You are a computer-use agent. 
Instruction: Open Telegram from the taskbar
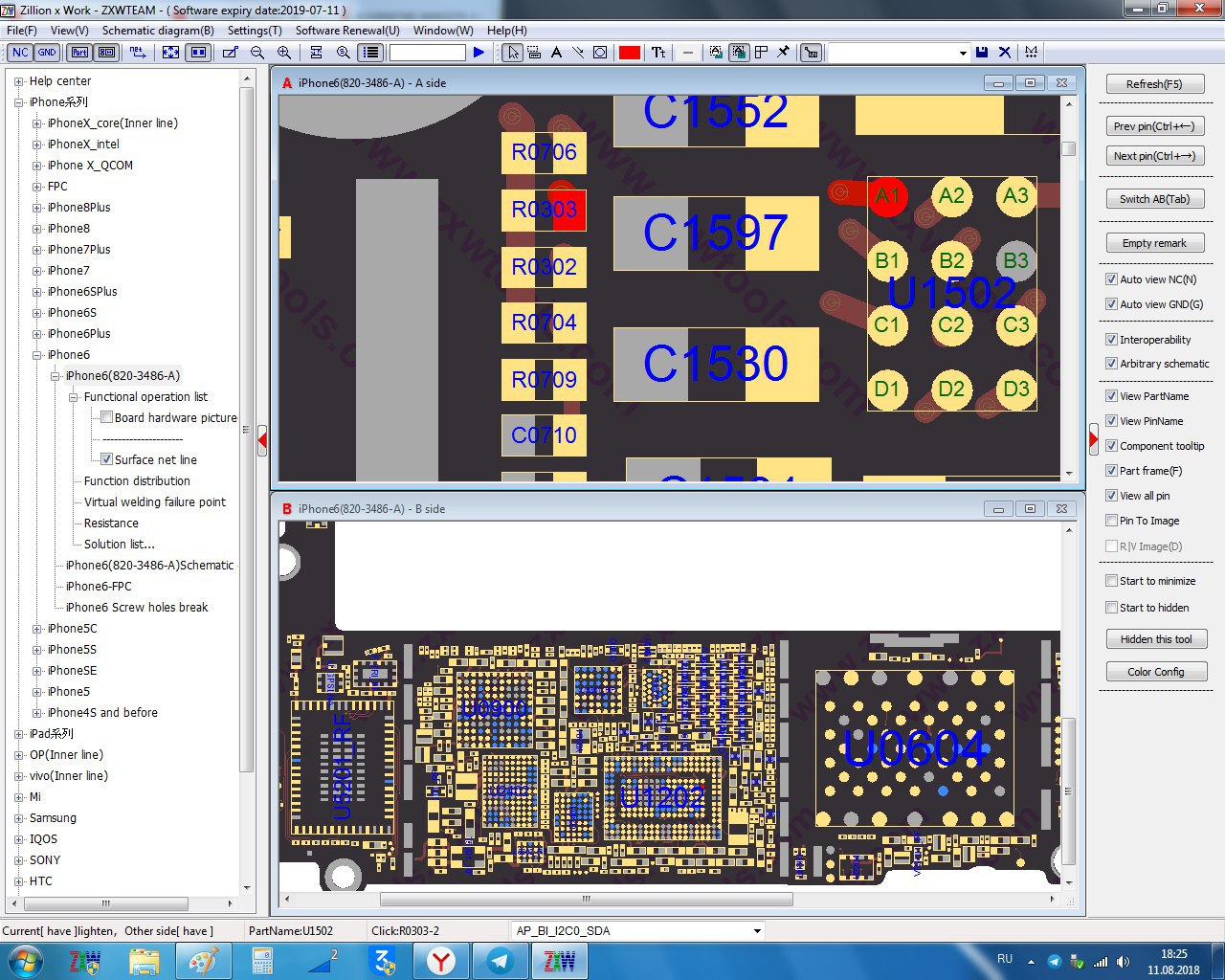[x=500, y=961]
